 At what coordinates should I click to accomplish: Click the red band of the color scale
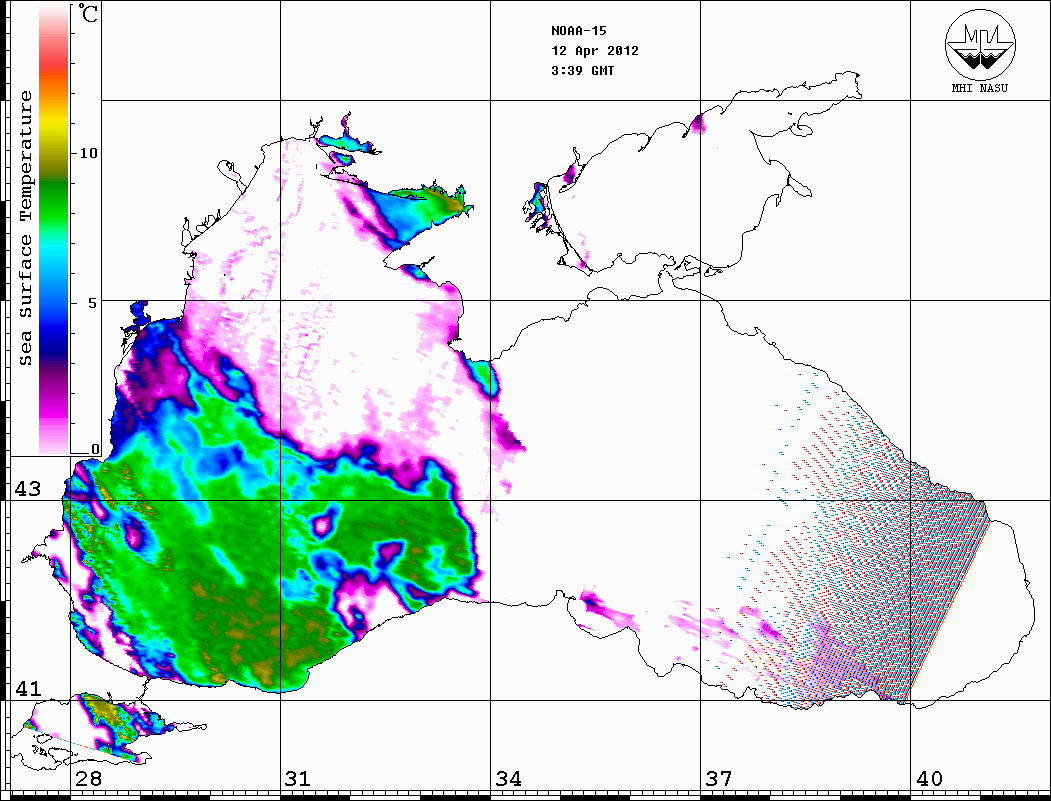coord(54,62)
